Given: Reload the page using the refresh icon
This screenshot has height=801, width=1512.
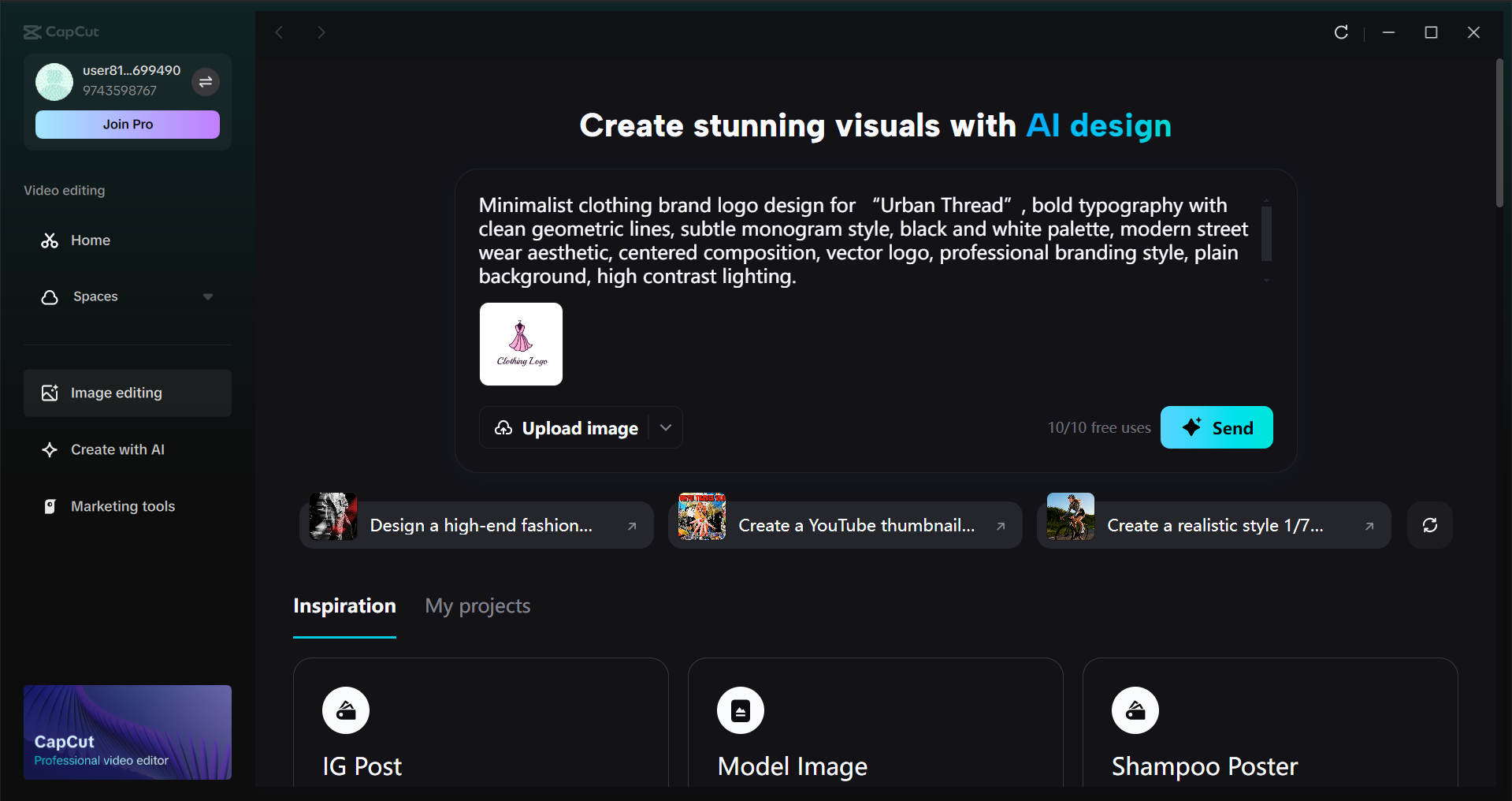Looking at the screenshot, I should (x=1341, y=32).
